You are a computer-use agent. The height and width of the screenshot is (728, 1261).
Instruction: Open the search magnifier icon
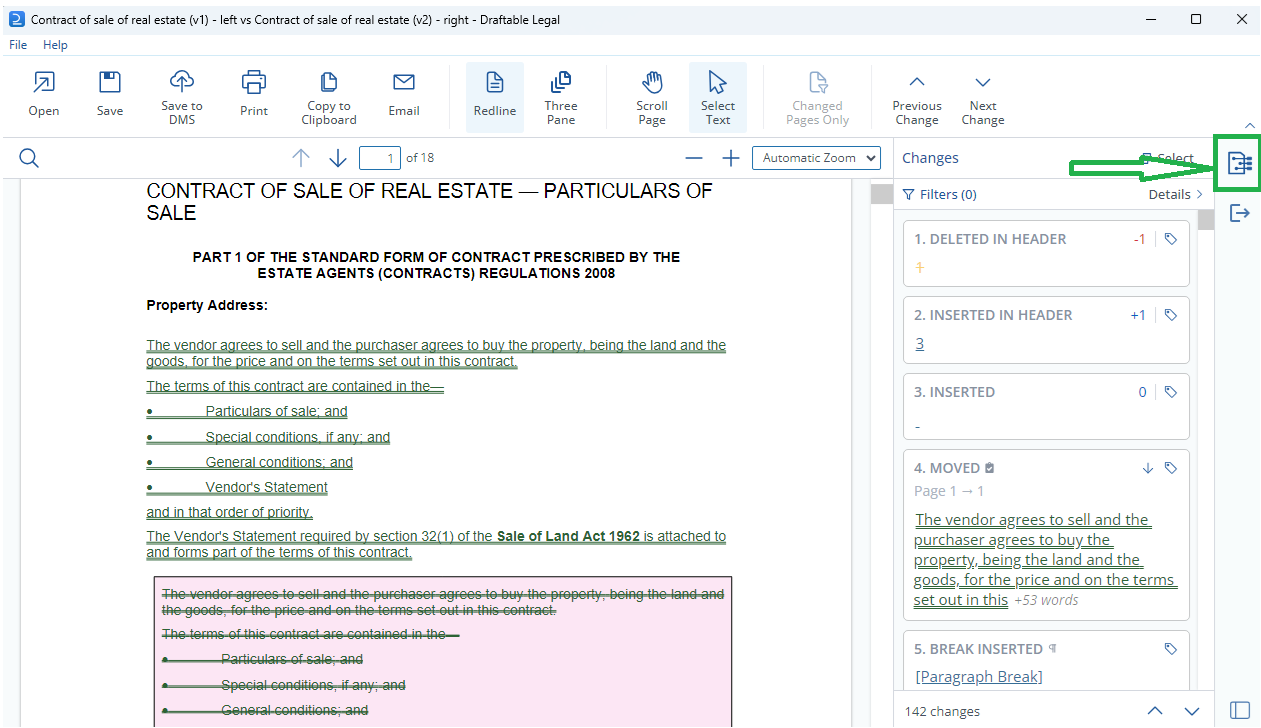click(x=29, y=158)
